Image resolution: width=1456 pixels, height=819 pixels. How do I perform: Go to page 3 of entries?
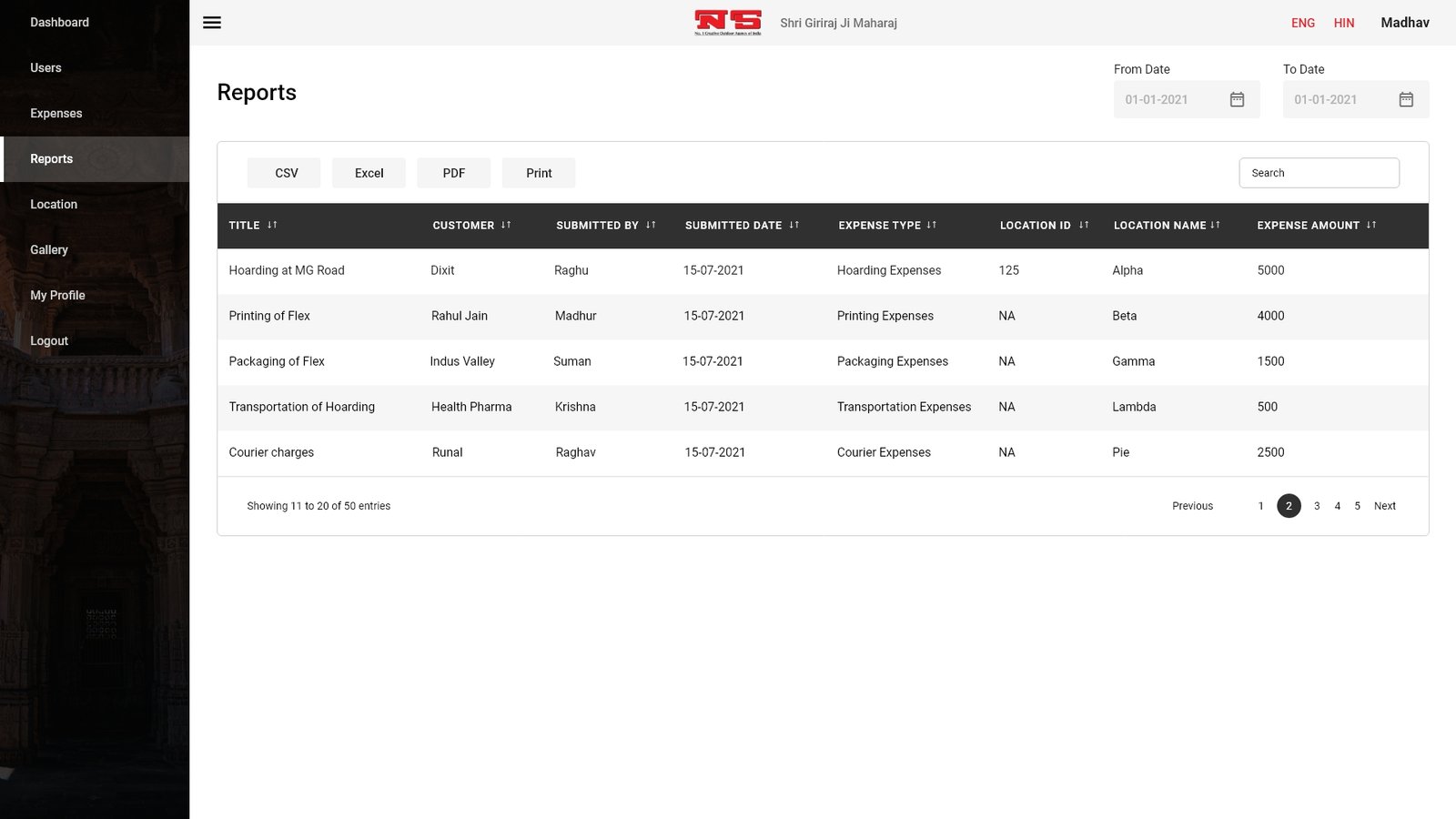(x=1317, y=506)
